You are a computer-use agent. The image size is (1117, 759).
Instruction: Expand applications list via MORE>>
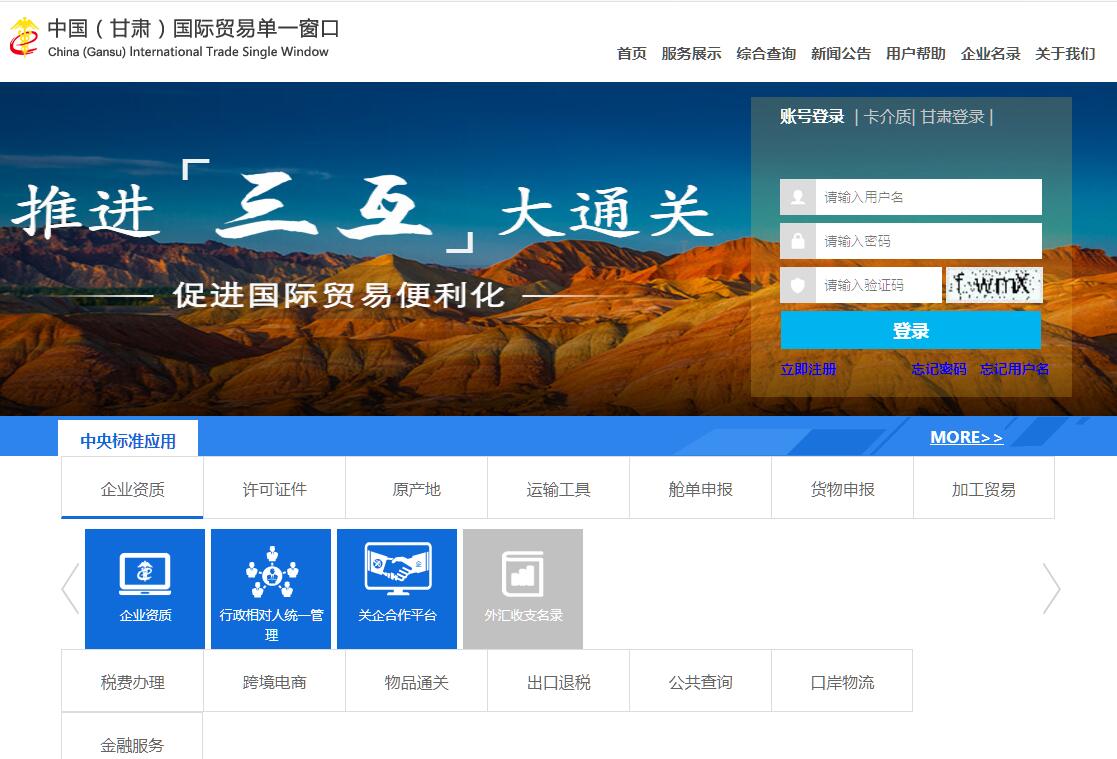tap(966, 437)
